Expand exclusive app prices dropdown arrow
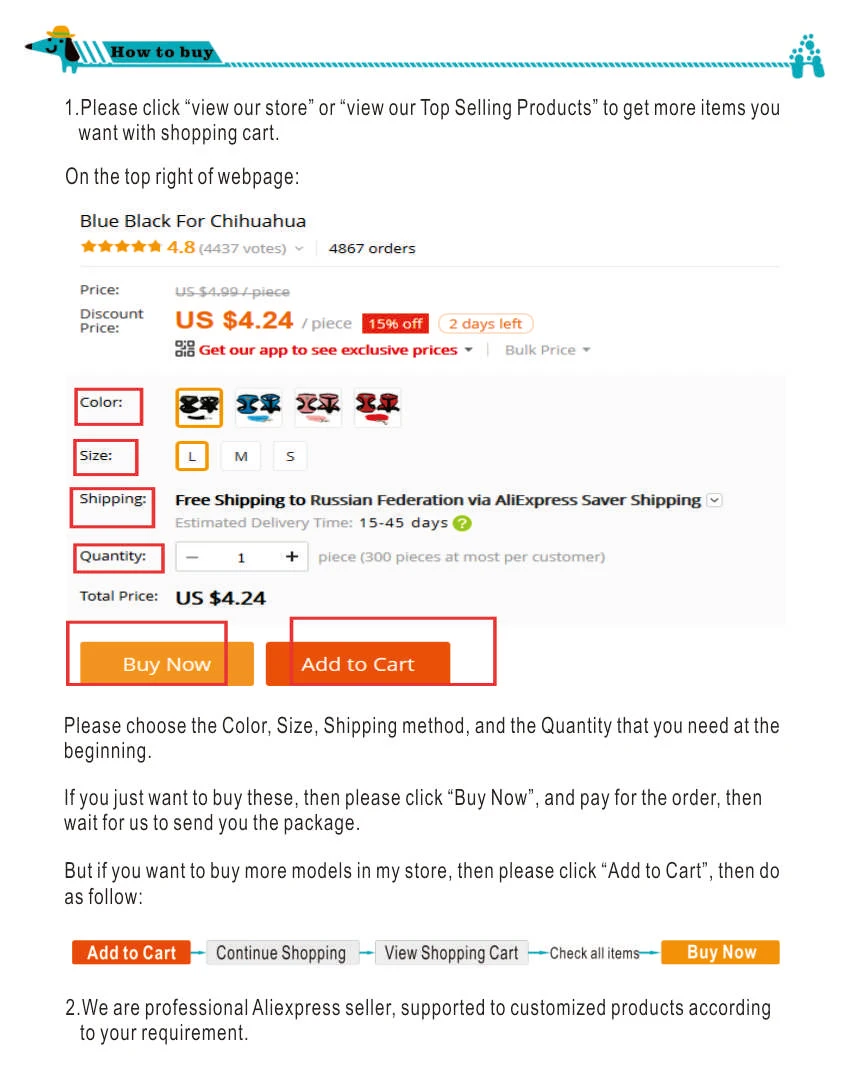Image resolution: width=850 pixels, height=1077 pixels. point(468,350)
